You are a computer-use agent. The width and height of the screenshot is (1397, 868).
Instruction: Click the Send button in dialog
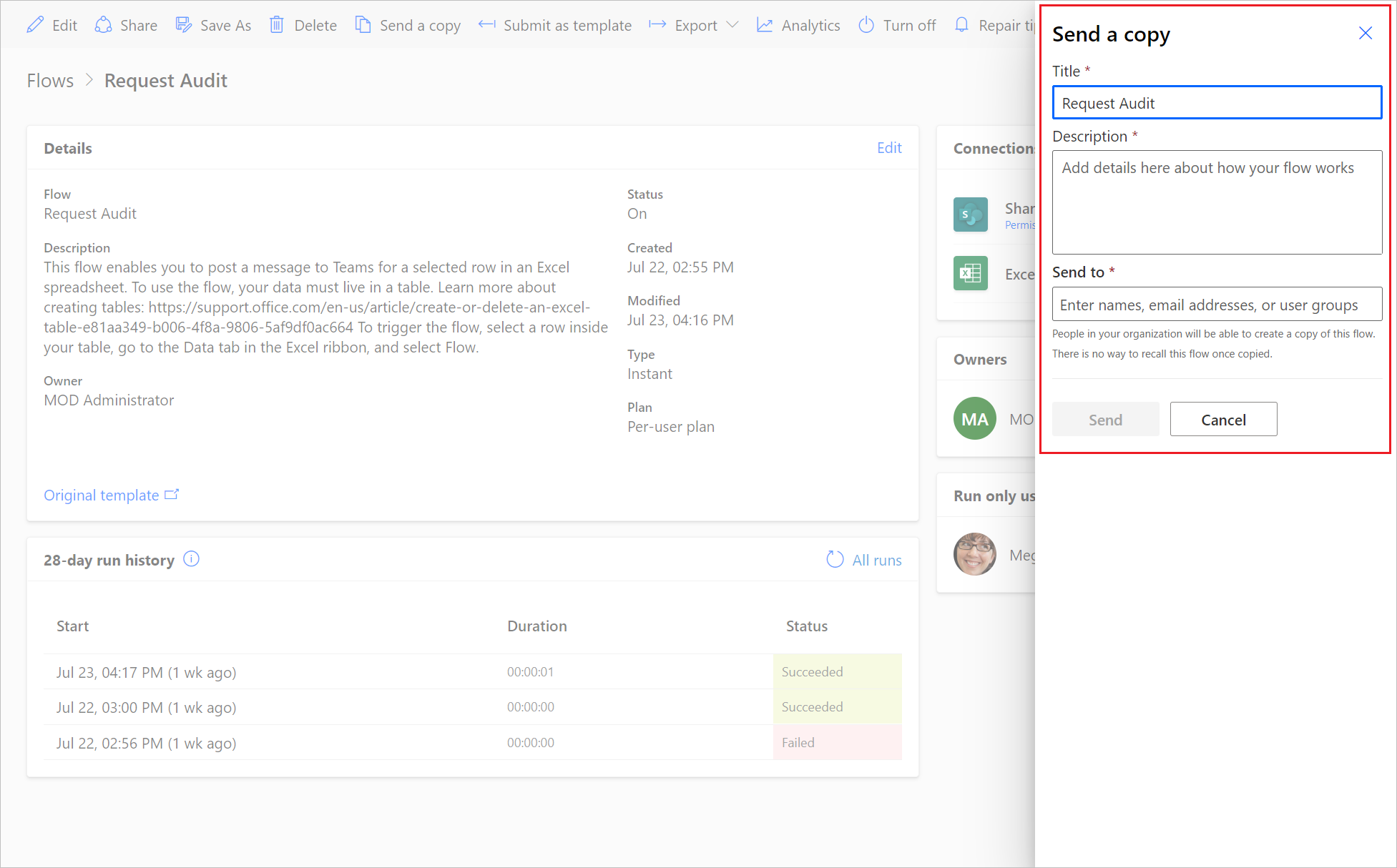point(1104,418)
